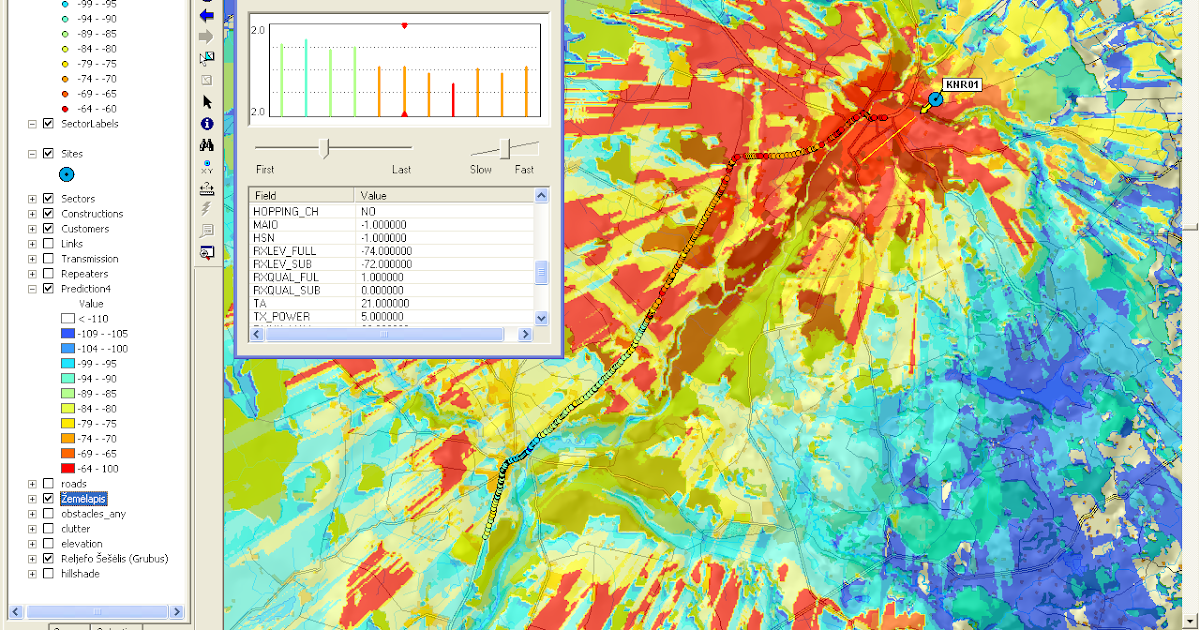Expand the Customers layer node
The image size is (1200, 630).
tap(32, 229)
